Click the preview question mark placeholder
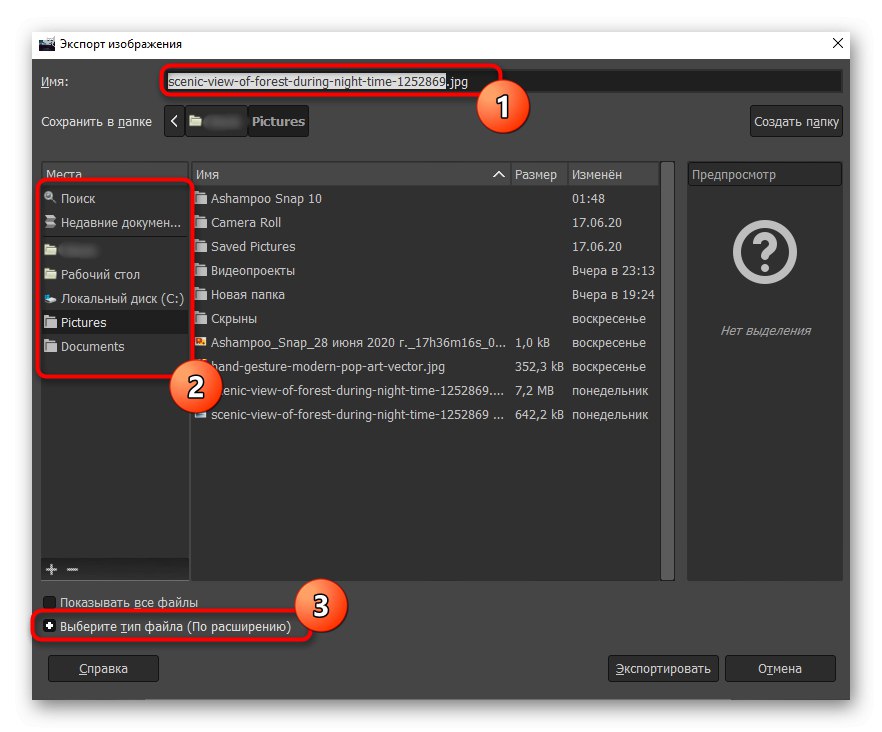The width and height of the screenshot is (882, 732). [x=764, y=252]
